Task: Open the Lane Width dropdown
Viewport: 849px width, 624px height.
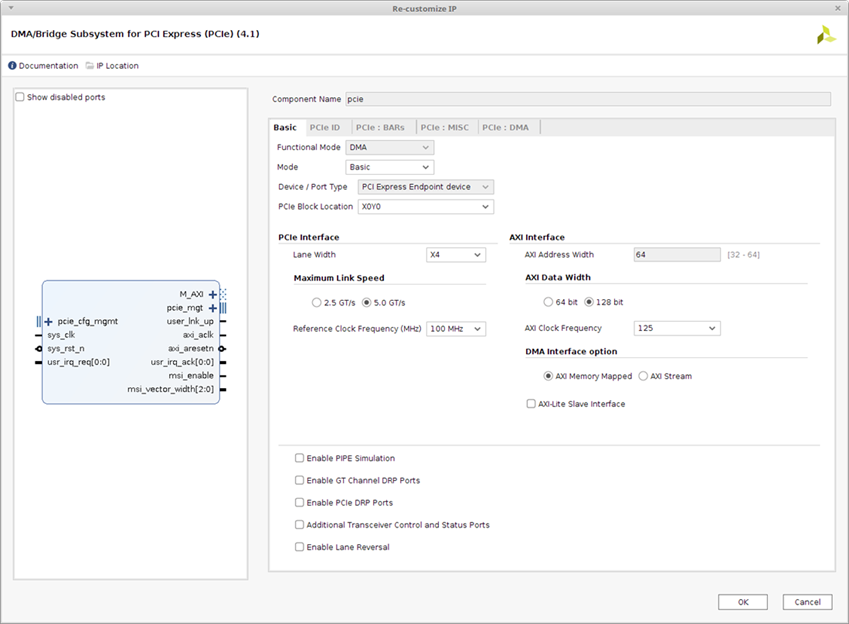Action: [x=456, y=255]
